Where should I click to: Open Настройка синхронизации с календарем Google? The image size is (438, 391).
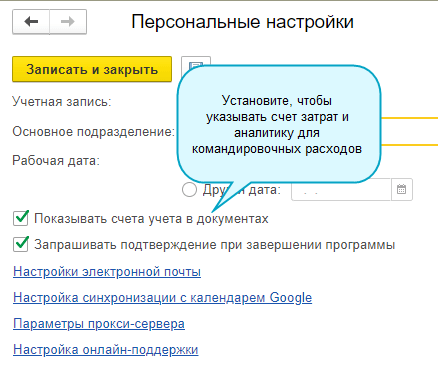pyautogui.click(x=163, y=297)
